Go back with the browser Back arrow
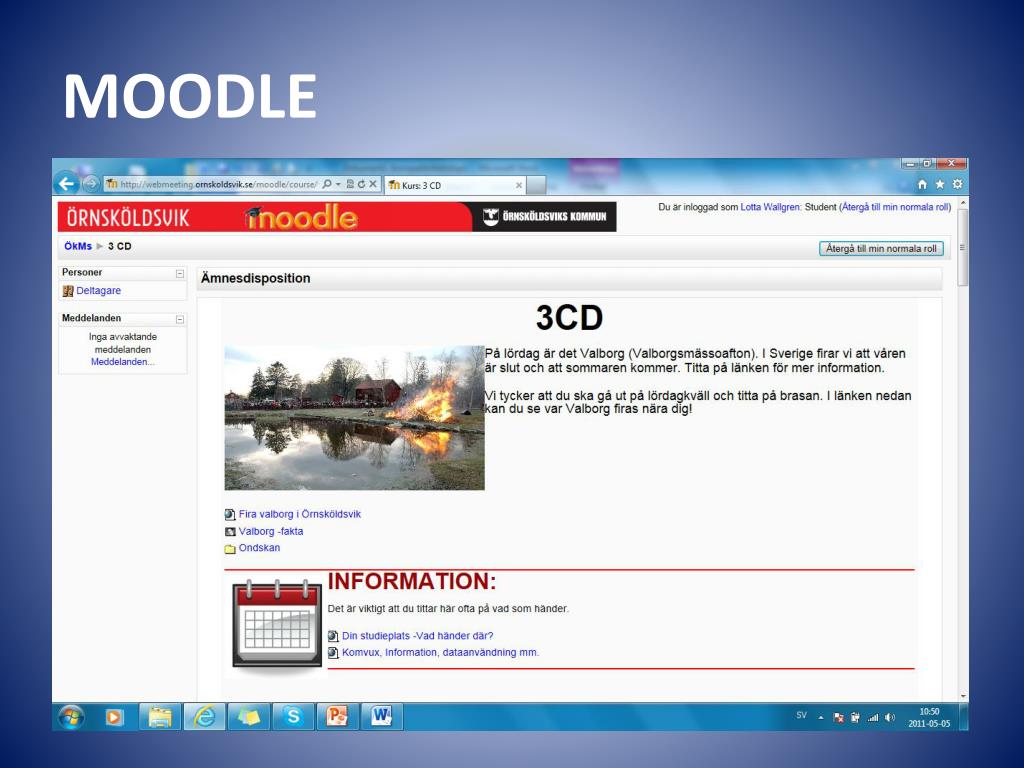 click(x=67, y=184)
